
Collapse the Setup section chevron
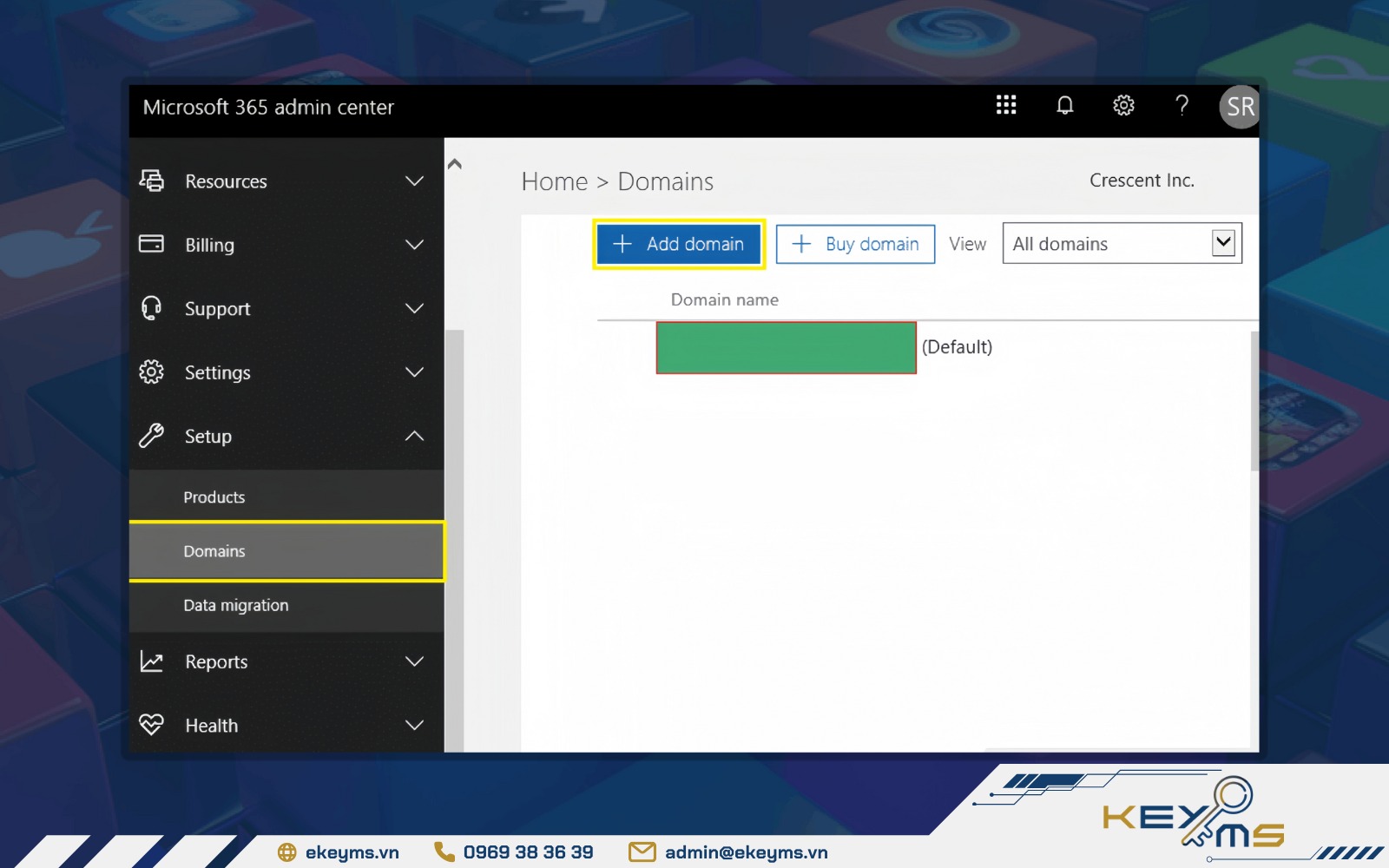[415, 435]
